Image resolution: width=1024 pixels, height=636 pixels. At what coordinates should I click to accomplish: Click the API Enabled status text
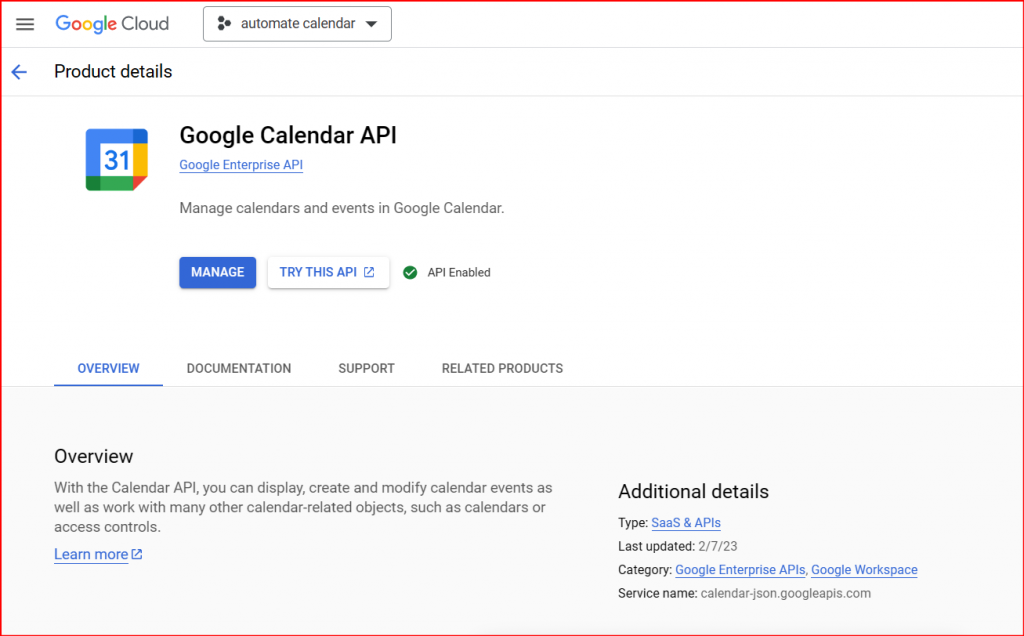458,273
